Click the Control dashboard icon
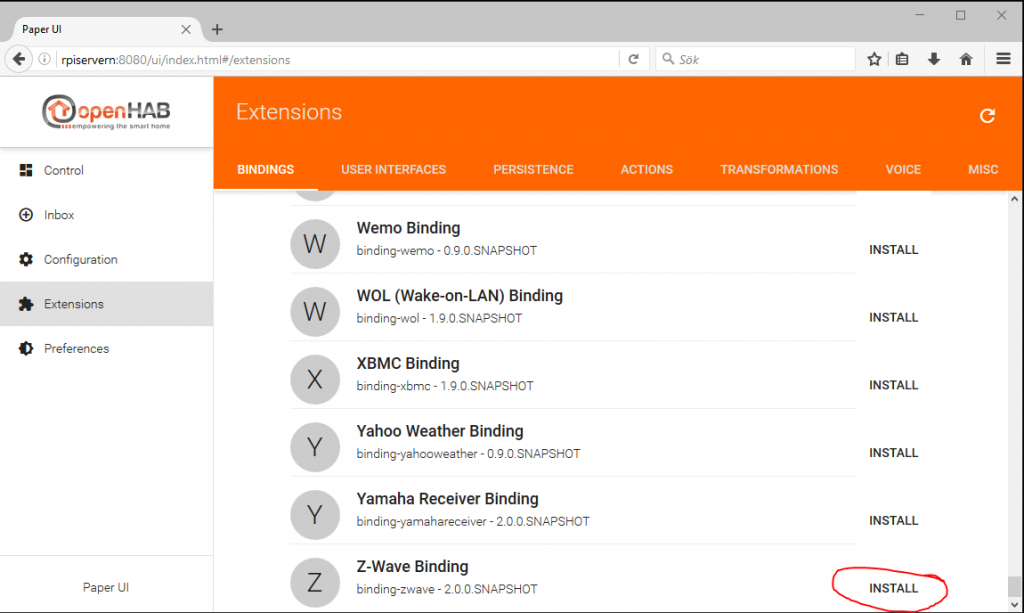 click(26, 170)
